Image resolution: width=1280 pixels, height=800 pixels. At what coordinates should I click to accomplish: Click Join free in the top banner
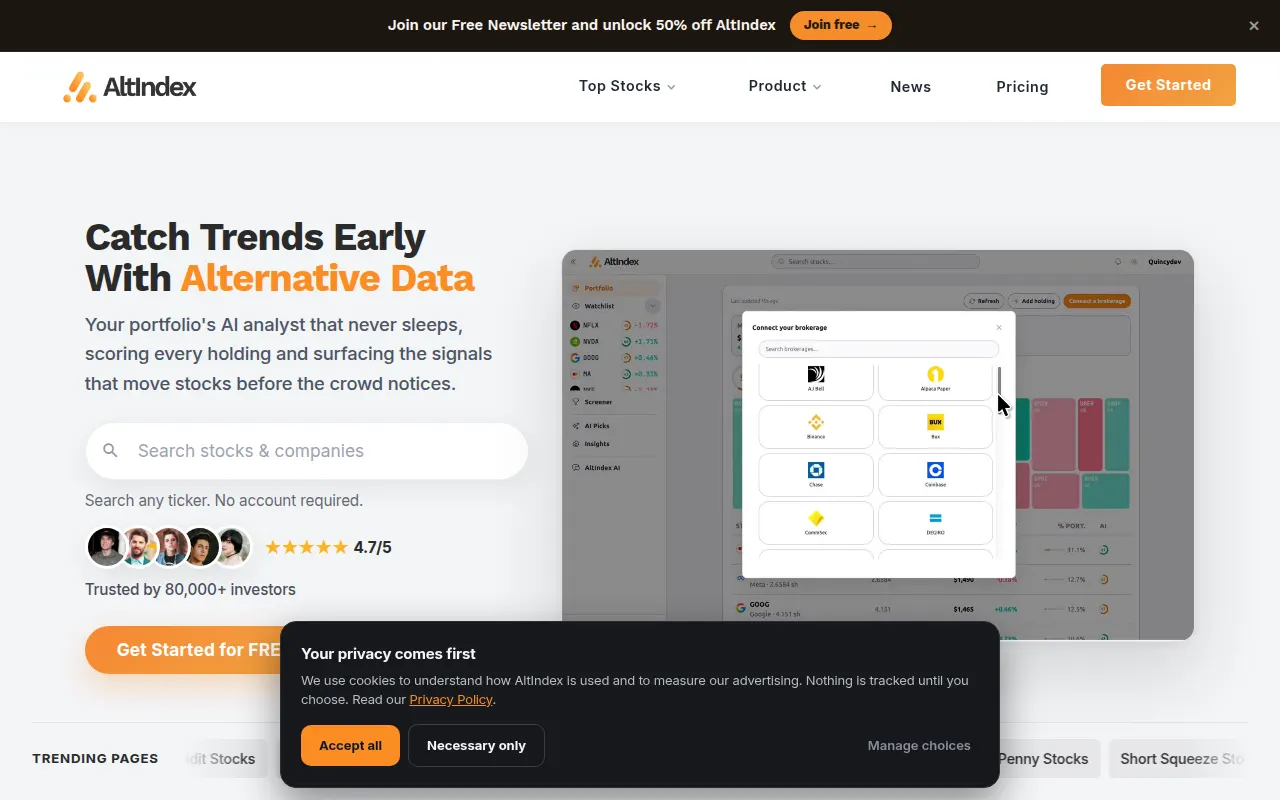pos(841,25)
